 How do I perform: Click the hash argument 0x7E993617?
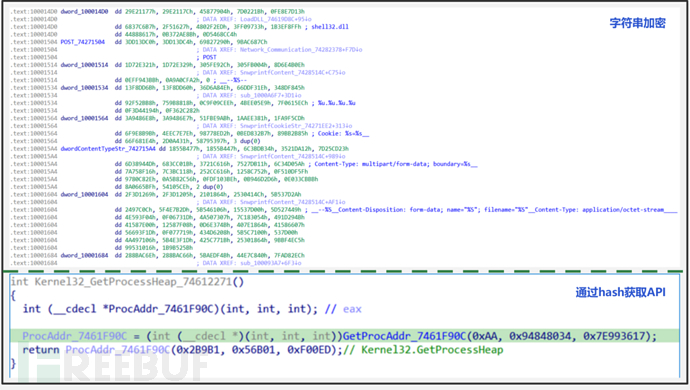(x=616, y=336)
